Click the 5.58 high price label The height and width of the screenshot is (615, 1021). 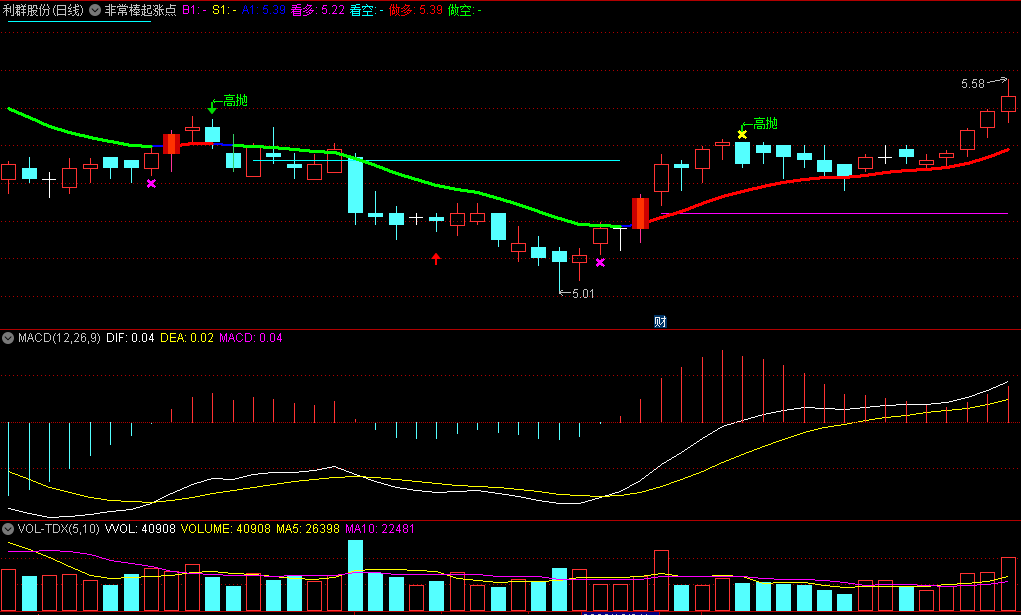point(973,83)
